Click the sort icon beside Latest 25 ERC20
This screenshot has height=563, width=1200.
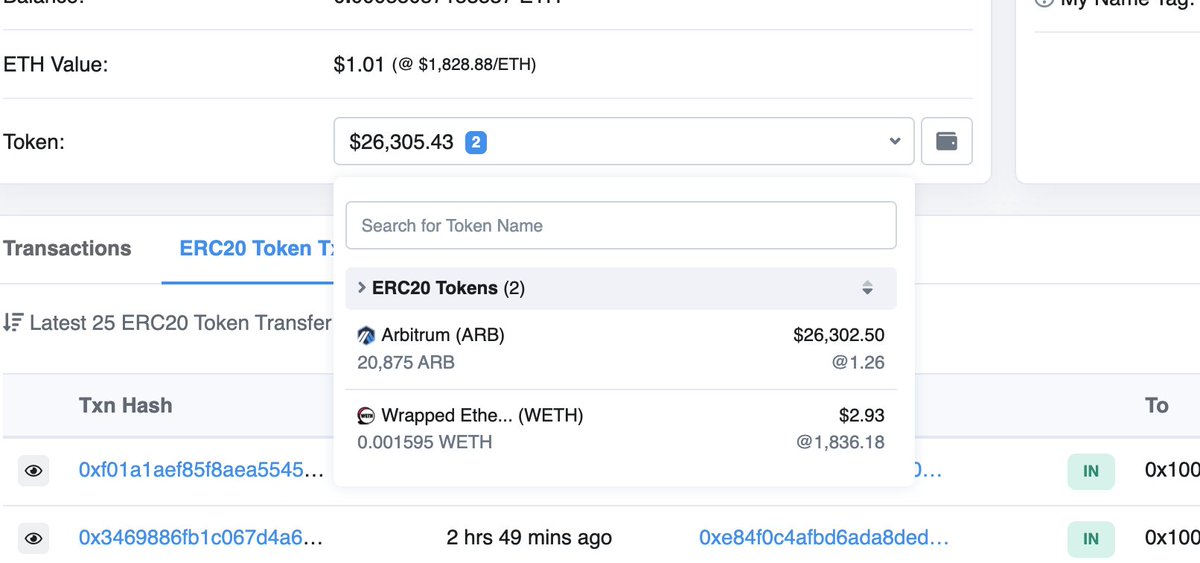13,323
